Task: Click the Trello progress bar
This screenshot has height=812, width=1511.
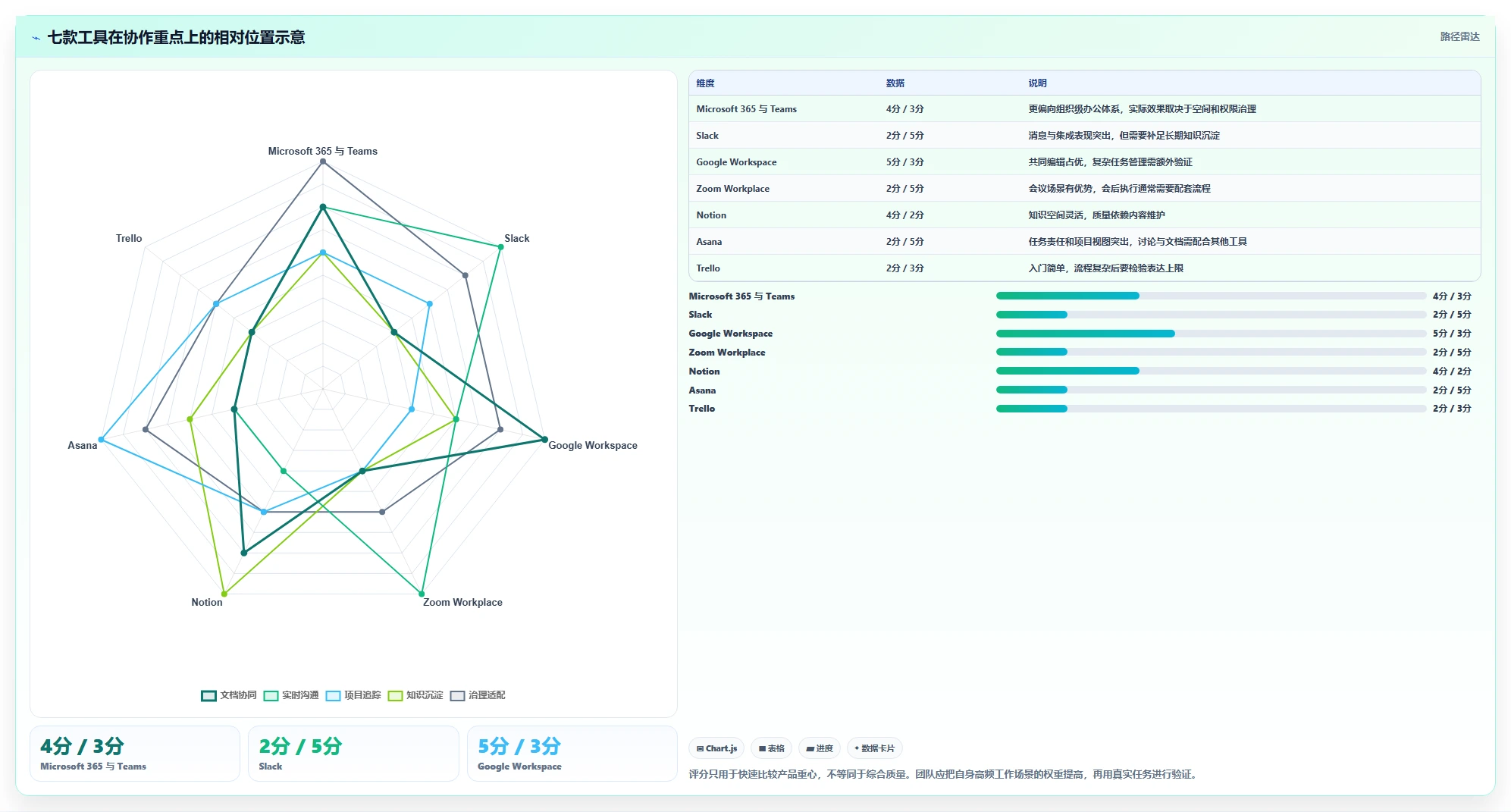Action: [1211, 409]
